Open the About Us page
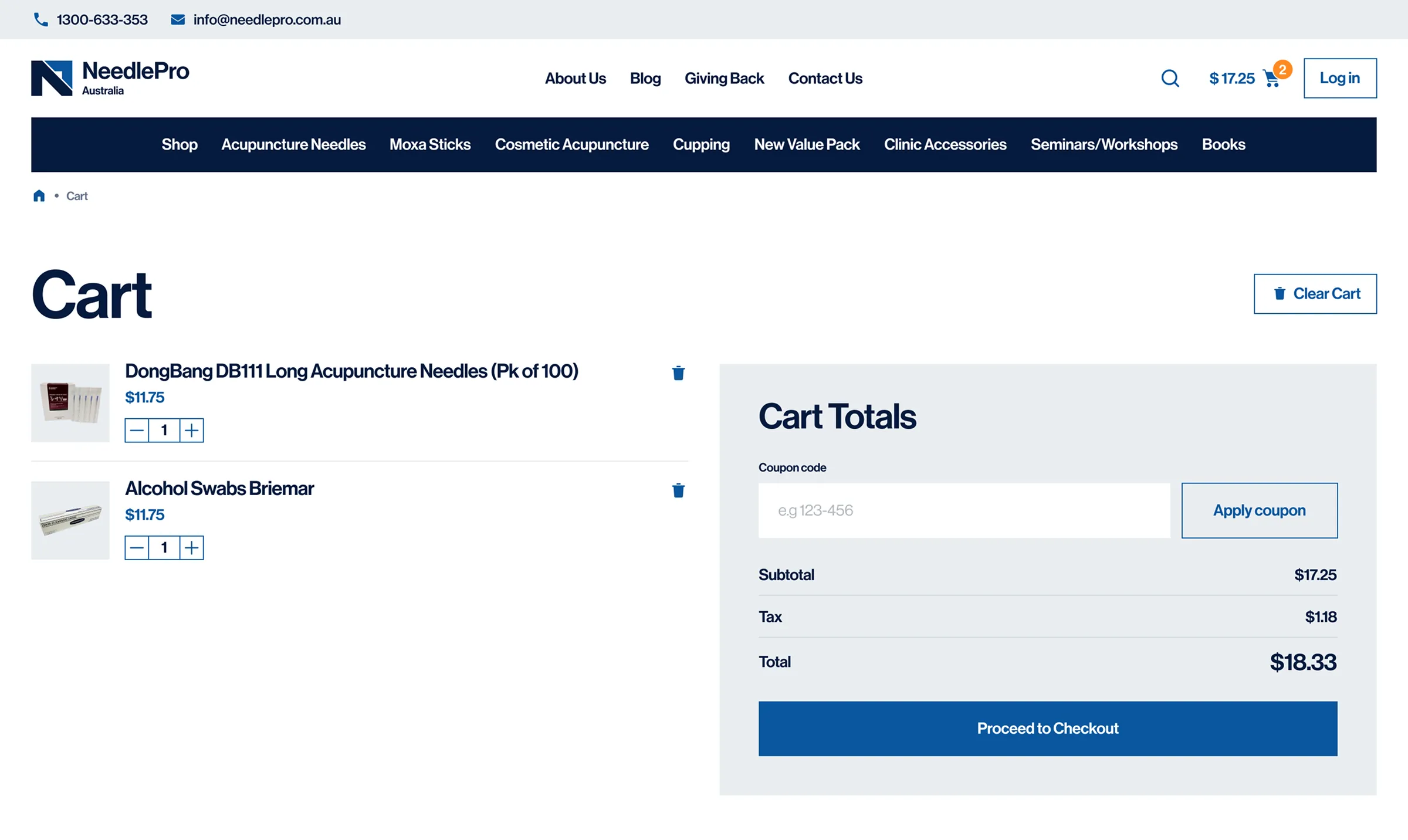The image size is (1408, 840). click(x=575, y=78)
